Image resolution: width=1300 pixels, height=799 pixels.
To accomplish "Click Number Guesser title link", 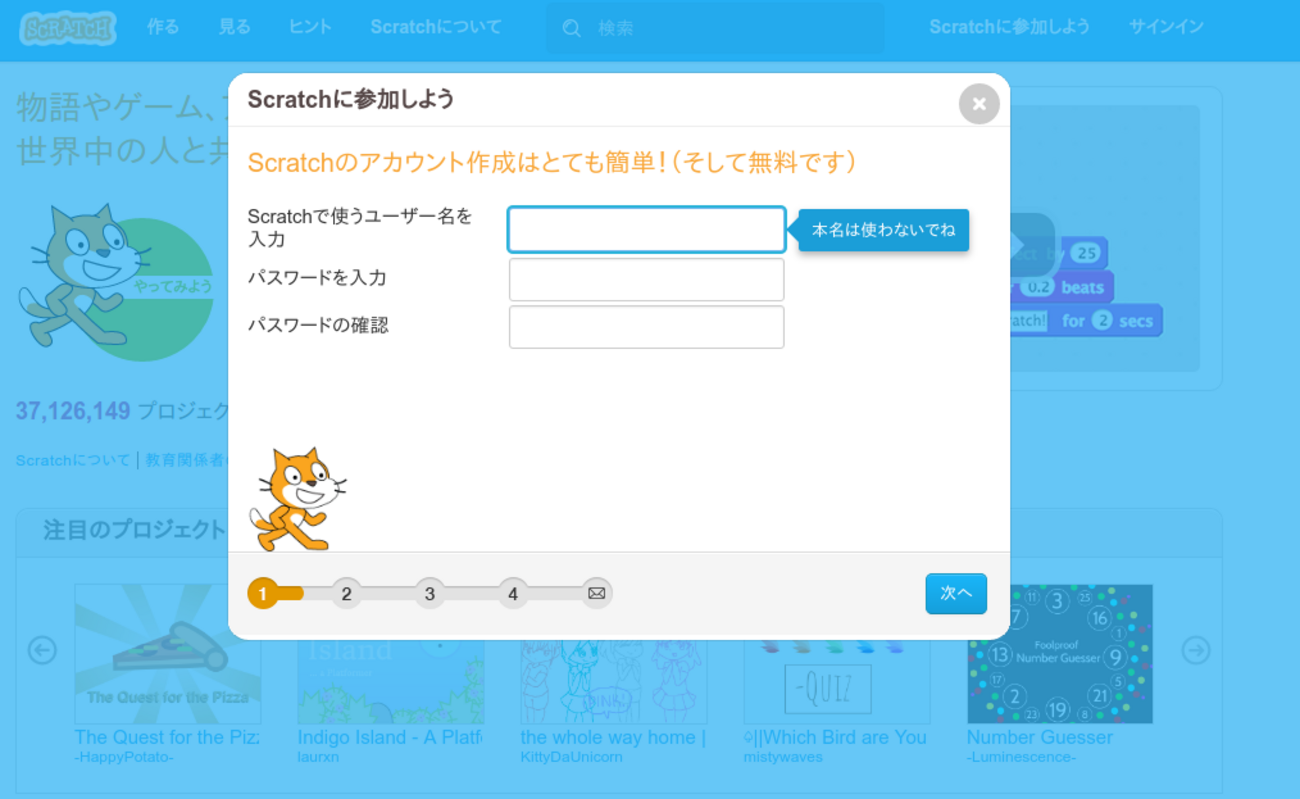I will [1040, 737].
